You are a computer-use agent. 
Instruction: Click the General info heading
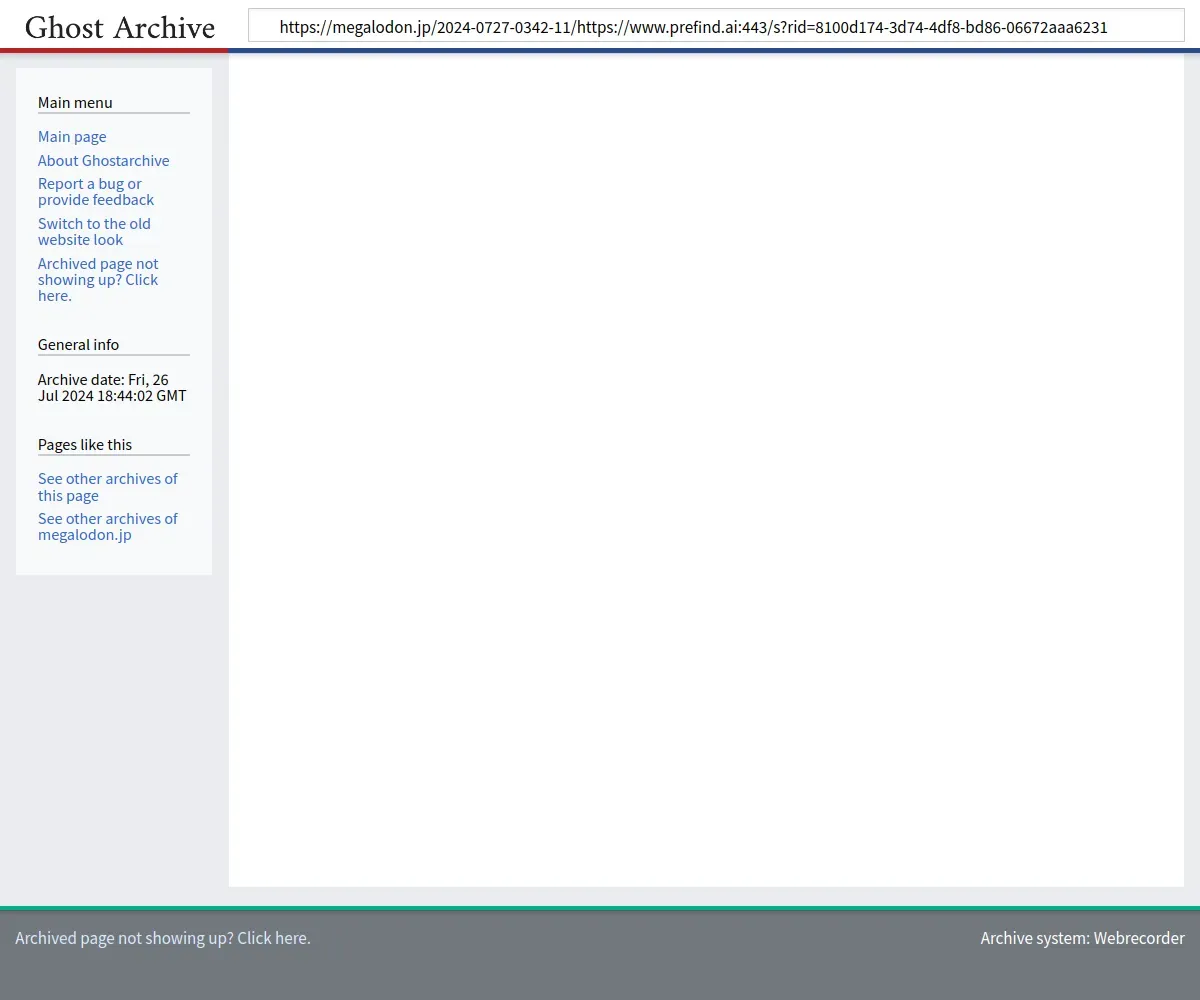78,345
